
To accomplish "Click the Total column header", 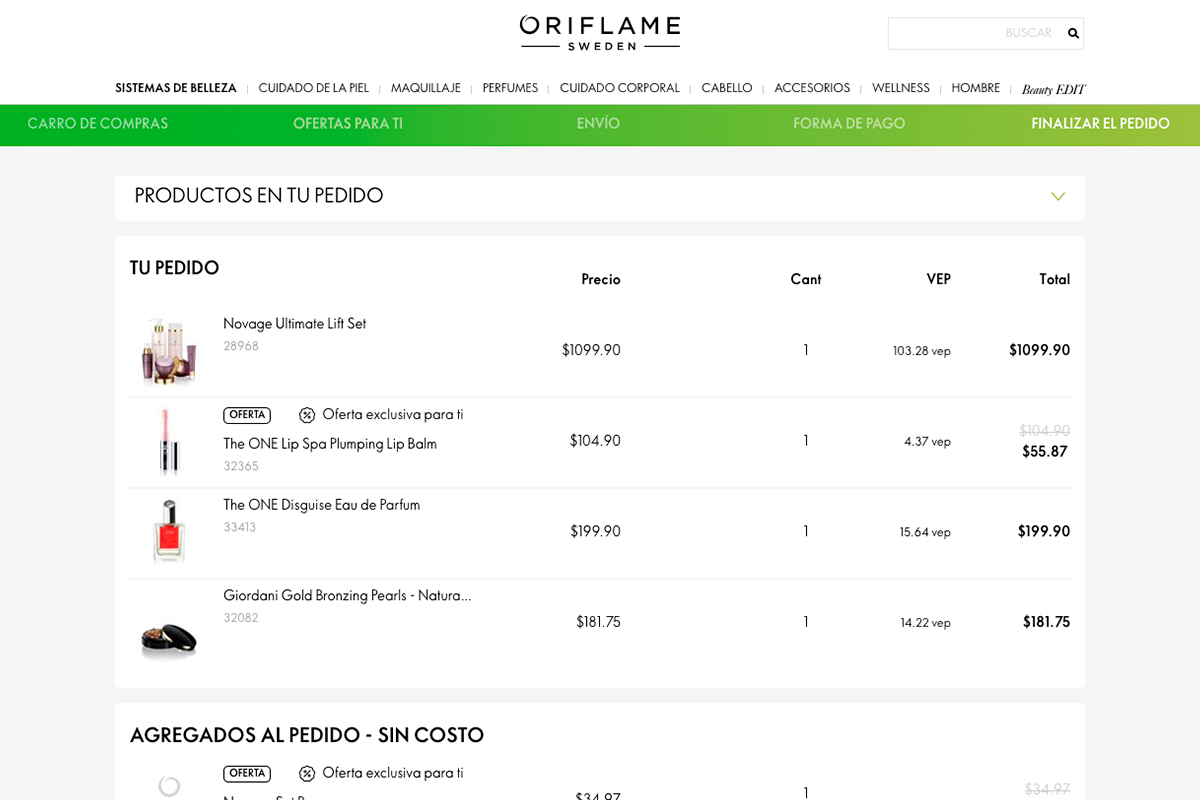I will point(1055,280).
